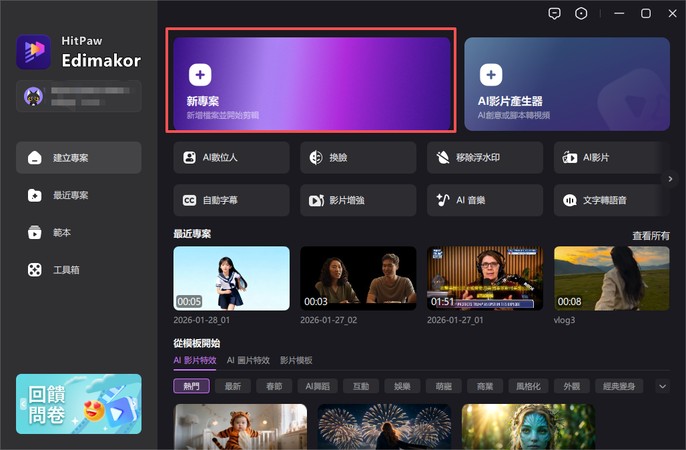Click the AI 音樂 music note icon
This screenshot has width=686, height=450.
(x=443, y=200)
